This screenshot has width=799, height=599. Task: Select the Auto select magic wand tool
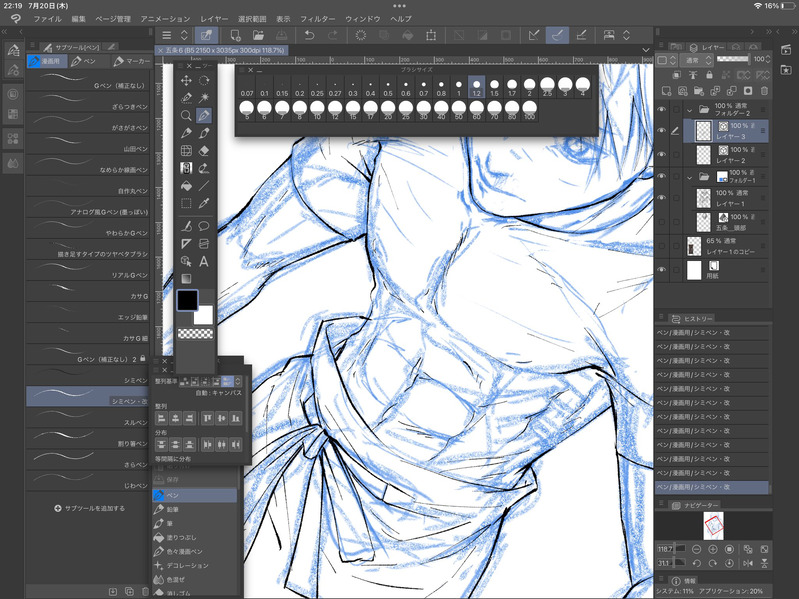[x=204, y=98]
